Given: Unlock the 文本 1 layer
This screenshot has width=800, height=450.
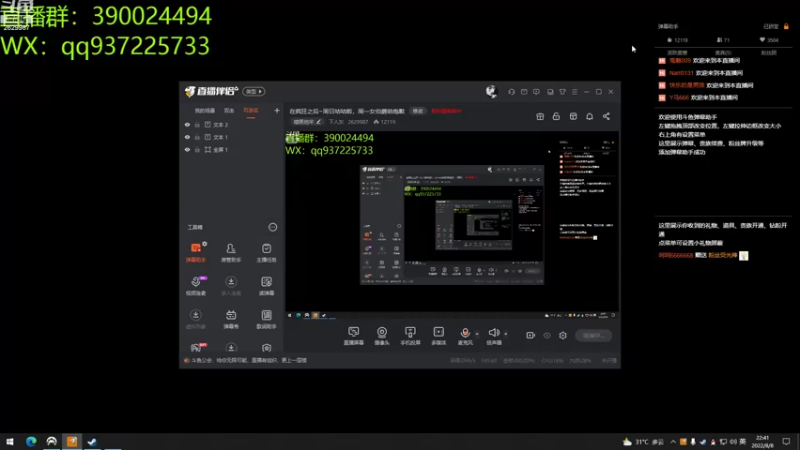Looking at the screenshot, I should coord(197,137).
